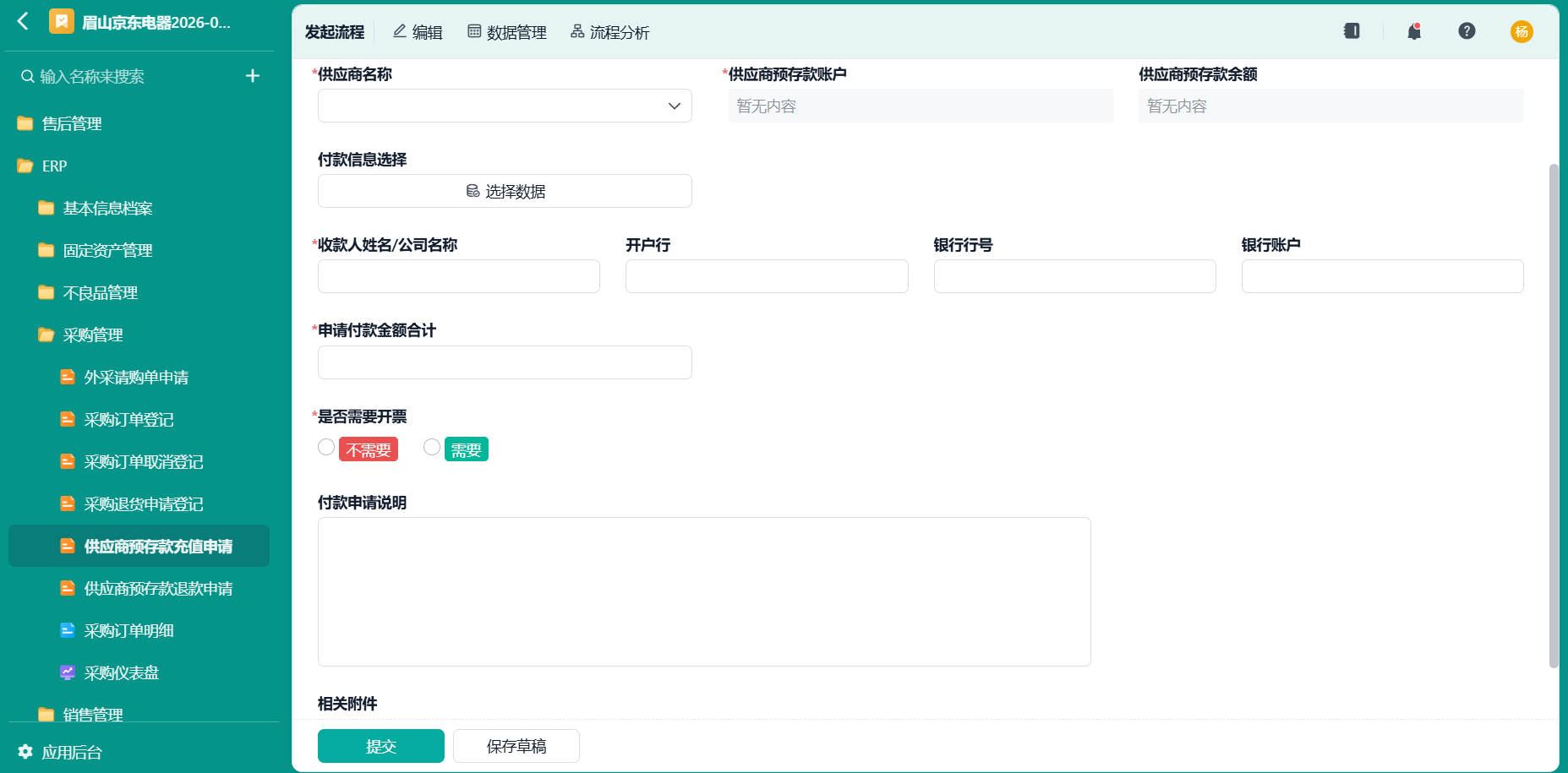Viewport: 1568px width, 773px height.
Task: Click the ERP folder icon
Action: 25,166
